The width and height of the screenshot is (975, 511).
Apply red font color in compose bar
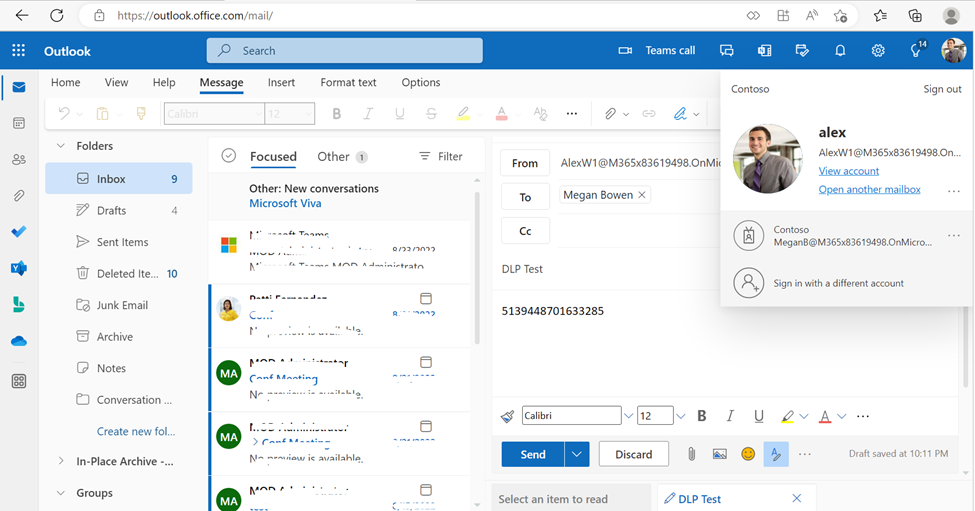point(825,416)
